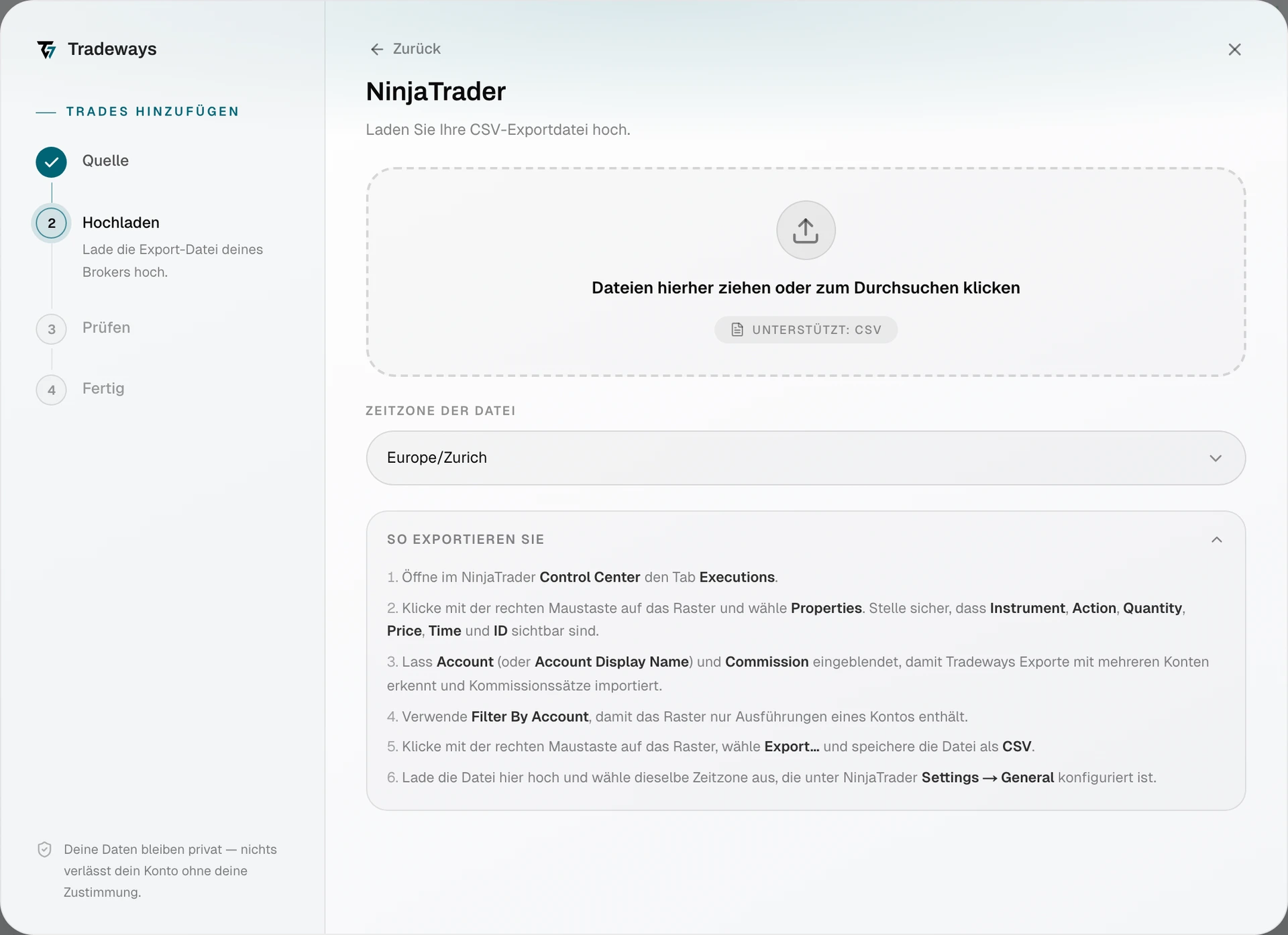This screenshot has height=935, width=1288.
Task: Click export step 5 about Export…
Action: [711, 747]
